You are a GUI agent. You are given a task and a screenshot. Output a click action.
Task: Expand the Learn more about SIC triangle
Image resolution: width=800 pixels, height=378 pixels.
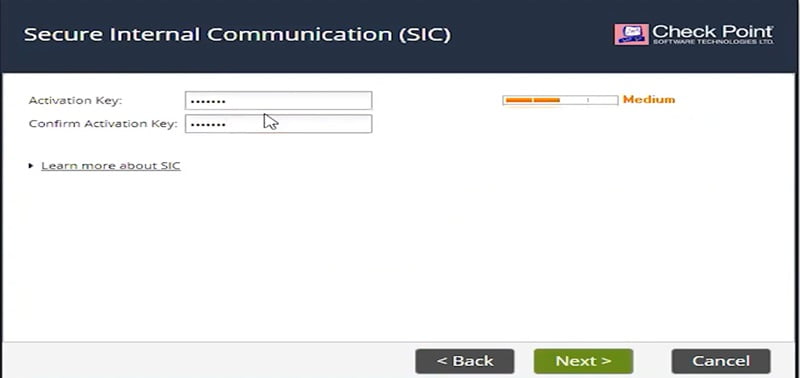pyautogui.click(x=31, y=166)
